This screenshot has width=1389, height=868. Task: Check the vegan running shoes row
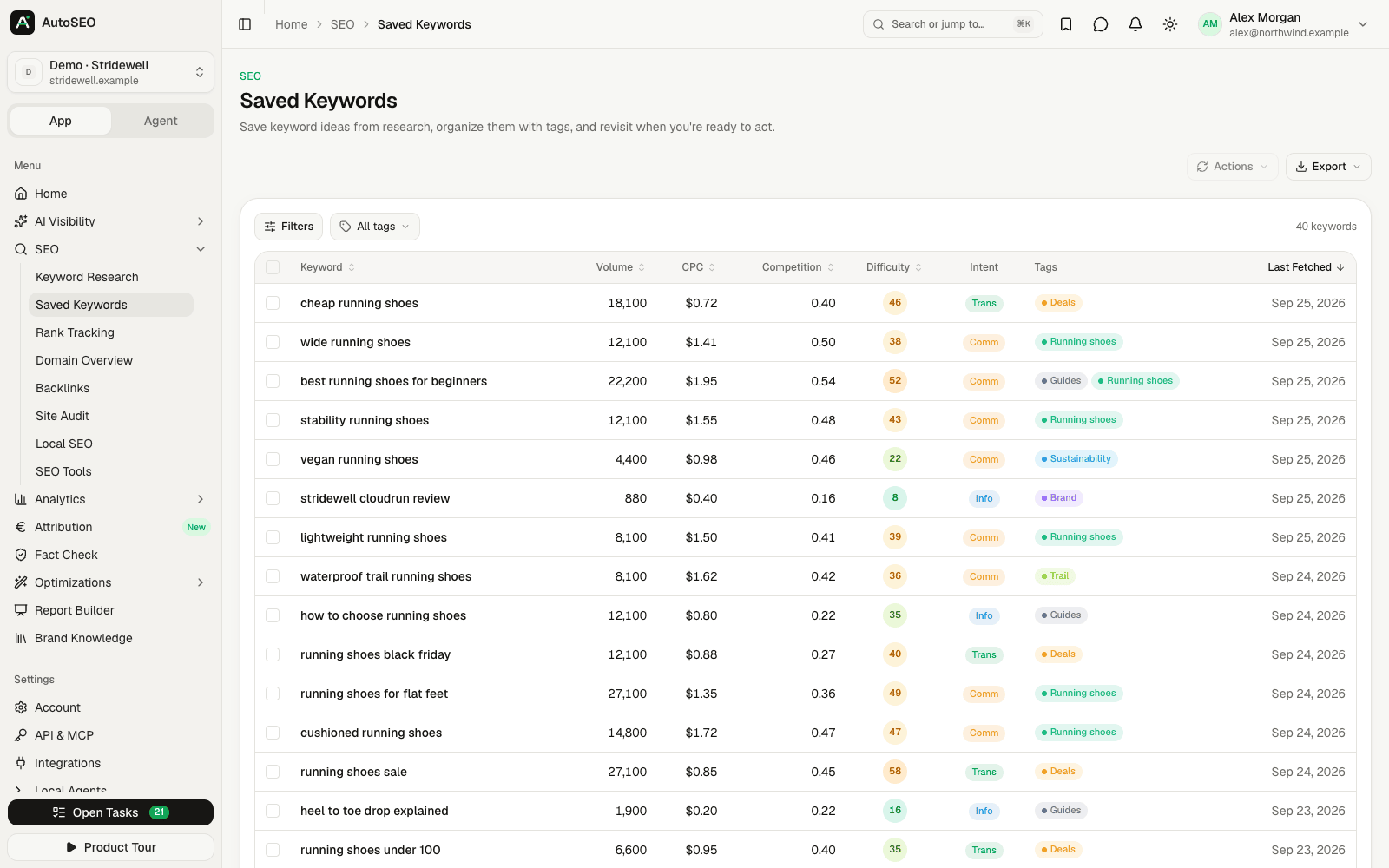pyautogui.click(x=273, y=459)
